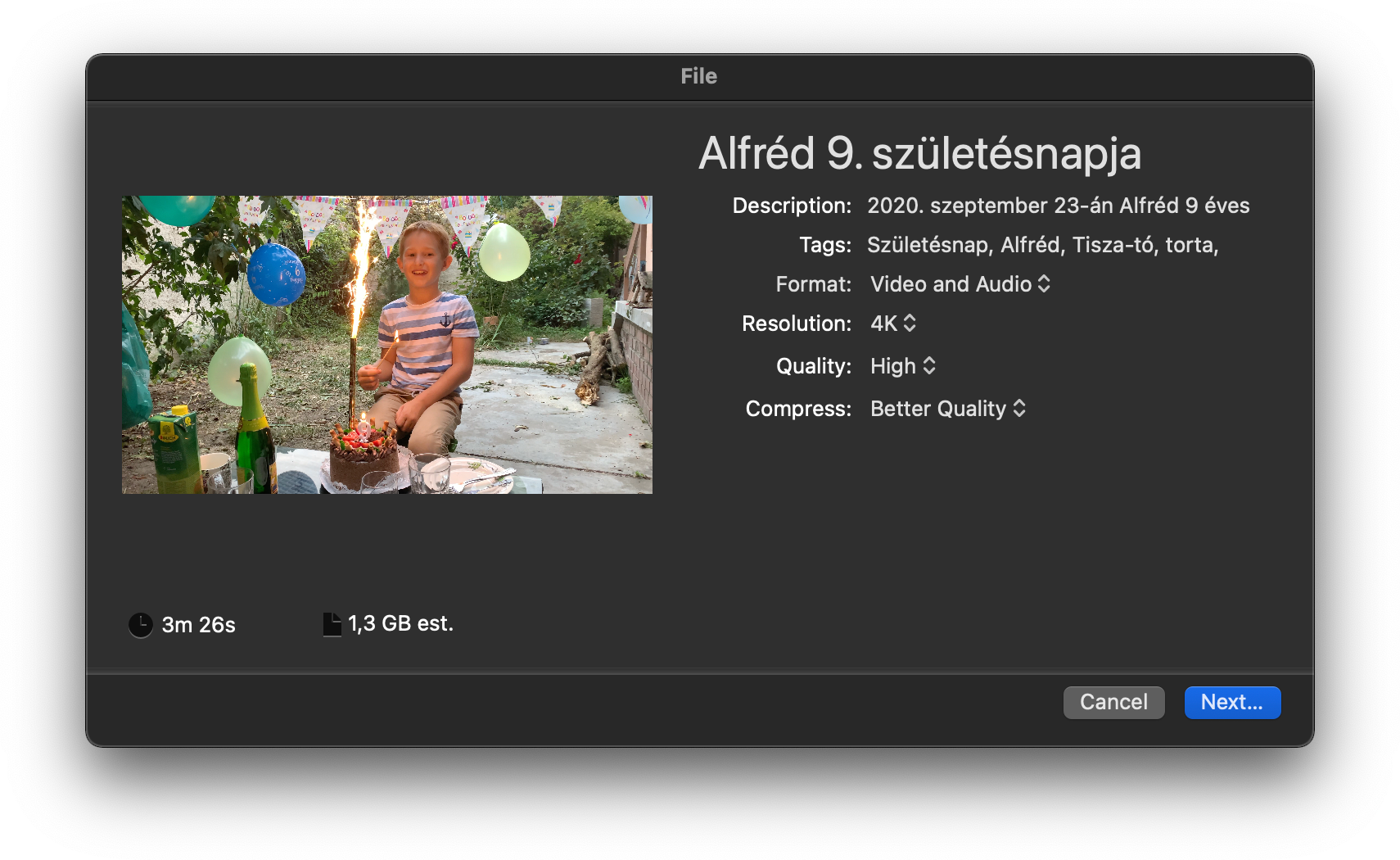Open the Resolution dropdown set to 4K
The height and width of the screenshot is (860, 1400).
893,324
